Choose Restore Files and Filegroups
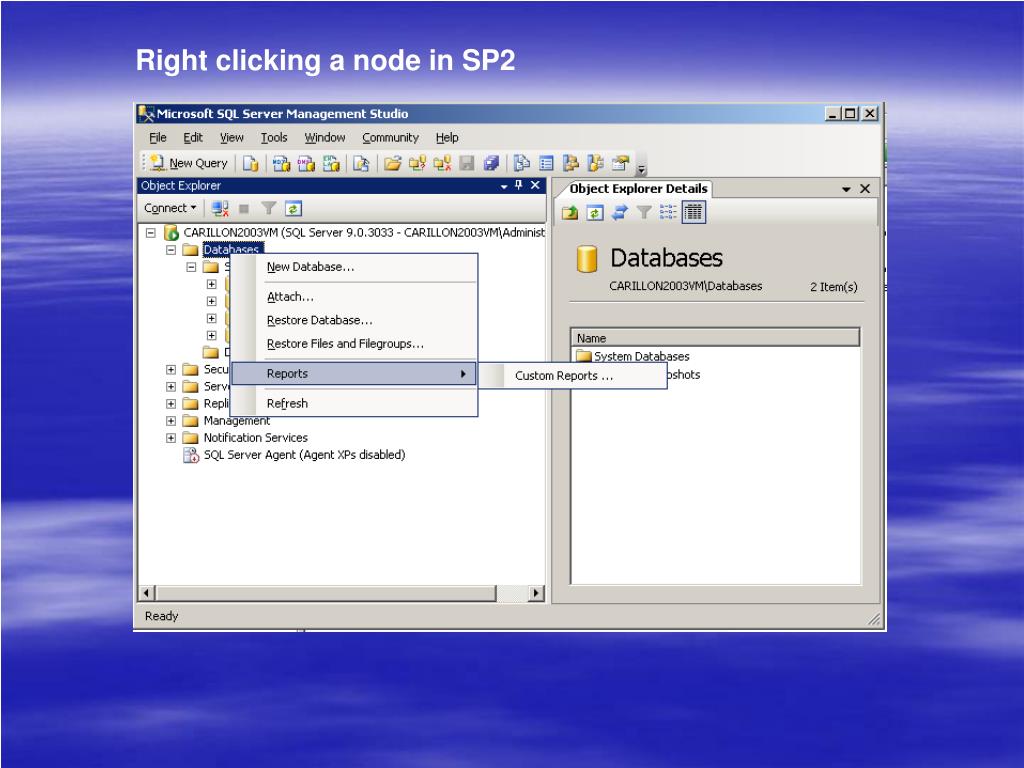The height and width of the screenshot is (768, 1024). click(355, 344)
